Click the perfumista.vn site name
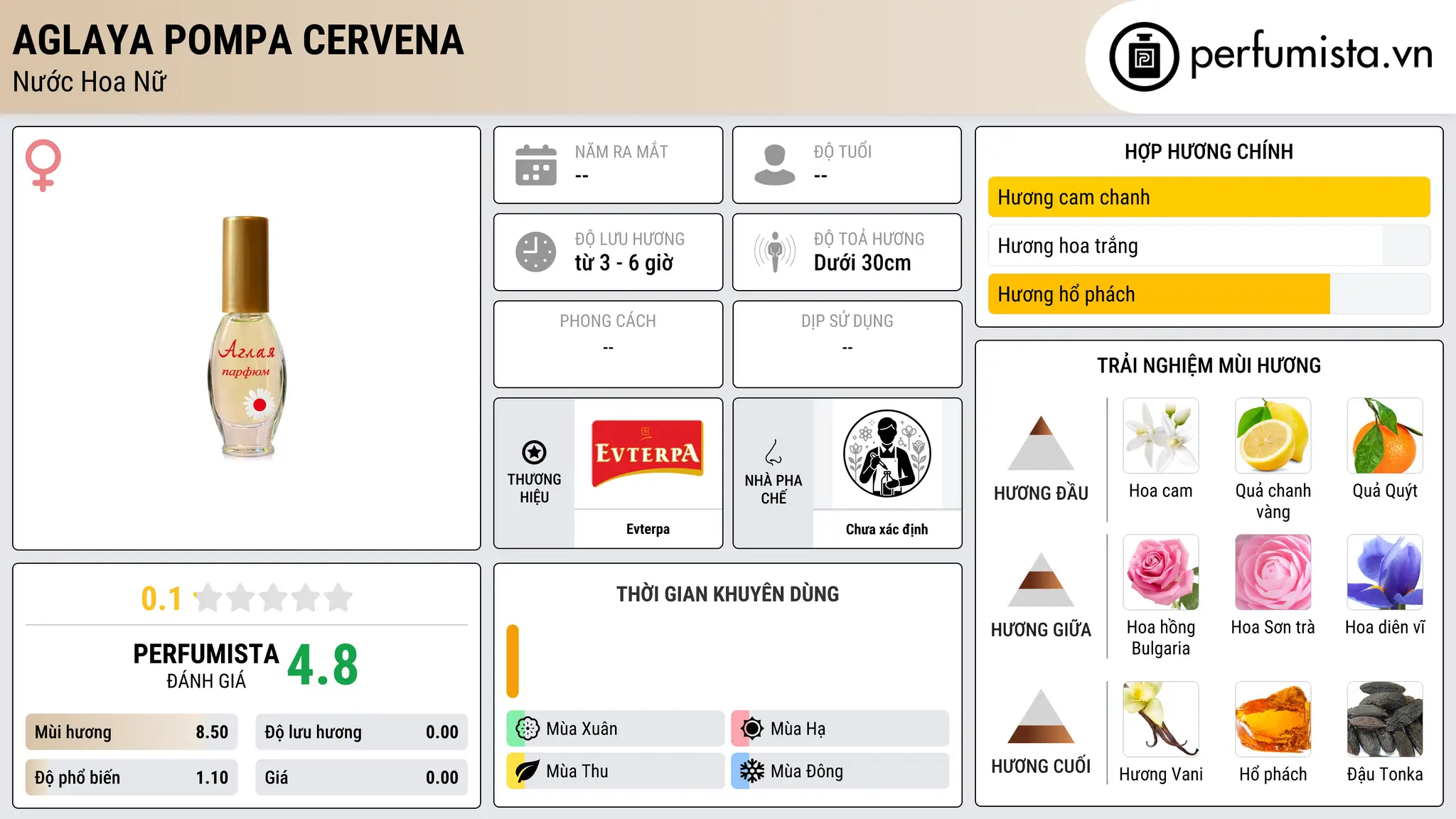The image size is (1456, 819). pos(1312,54)
